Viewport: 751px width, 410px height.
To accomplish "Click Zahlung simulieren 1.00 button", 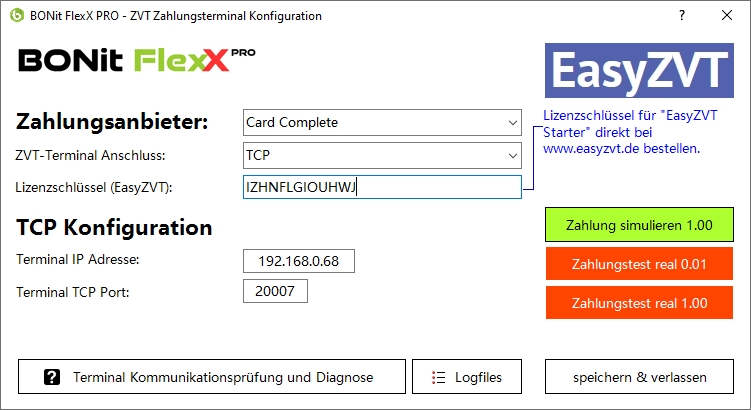I will (x=639, y=225).
